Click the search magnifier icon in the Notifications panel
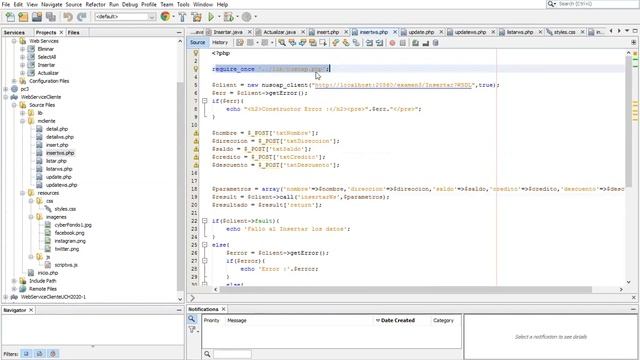 coord(191,319)
